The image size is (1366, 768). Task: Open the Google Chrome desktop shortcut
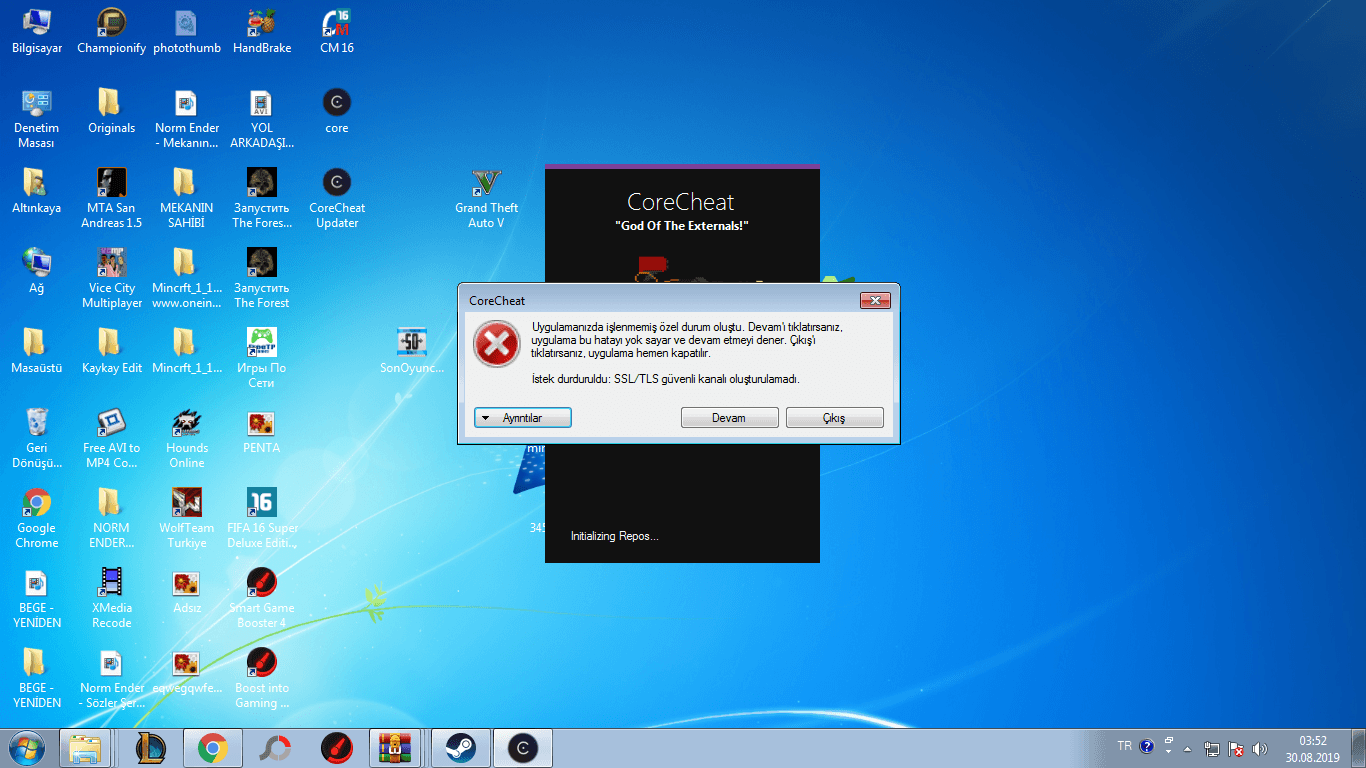[37, 519]
